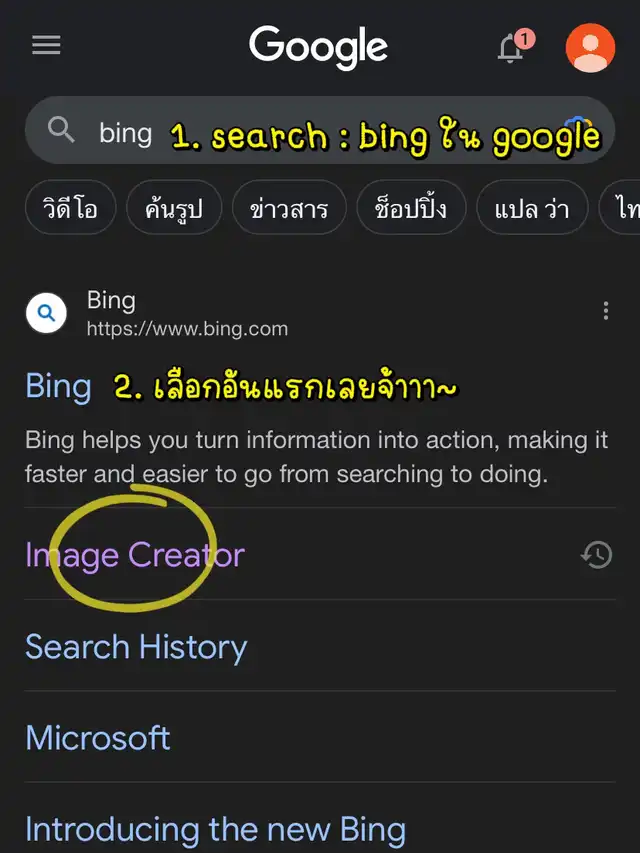Tap the orange account avatar

590,48
